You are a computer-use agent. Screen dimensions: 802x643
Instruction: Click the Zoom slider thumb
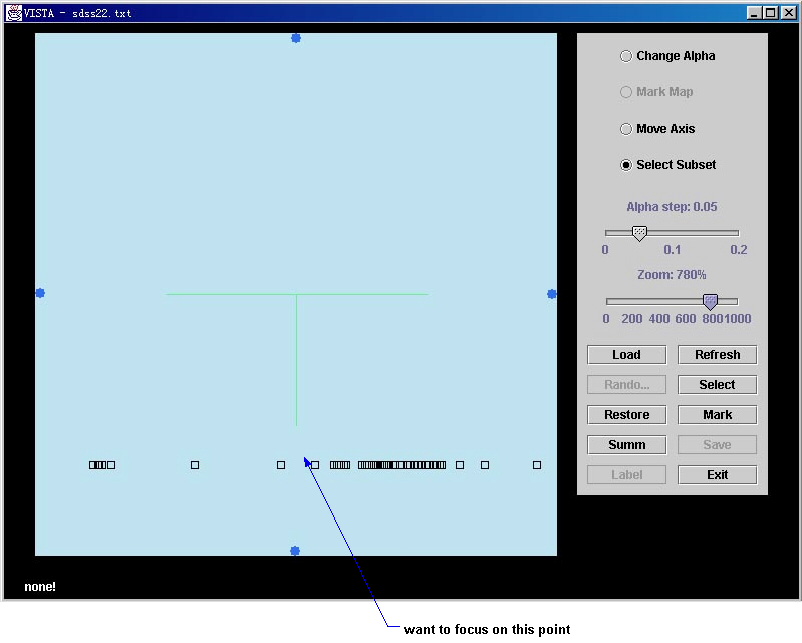coord(710,301)
